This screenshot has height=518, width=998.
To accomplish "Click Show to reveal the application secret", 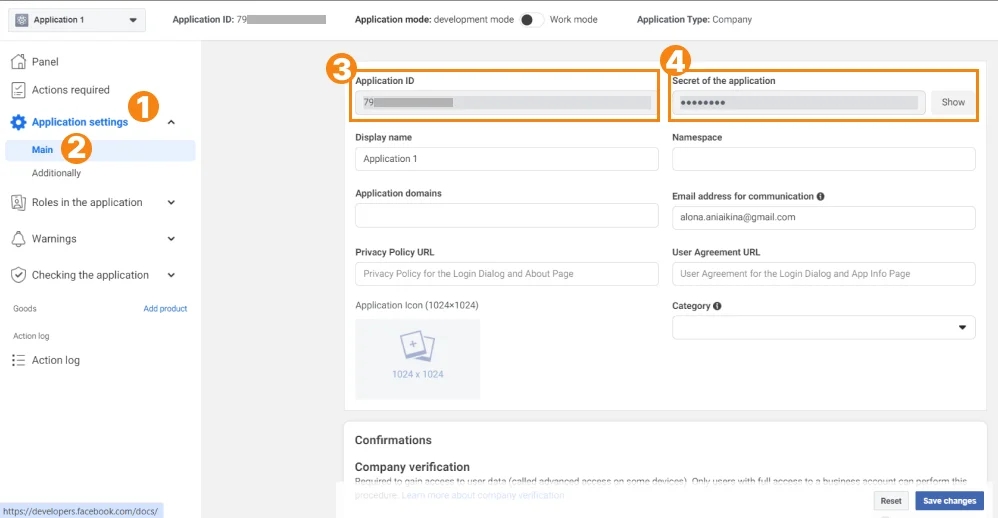I will tap(953, 102).
